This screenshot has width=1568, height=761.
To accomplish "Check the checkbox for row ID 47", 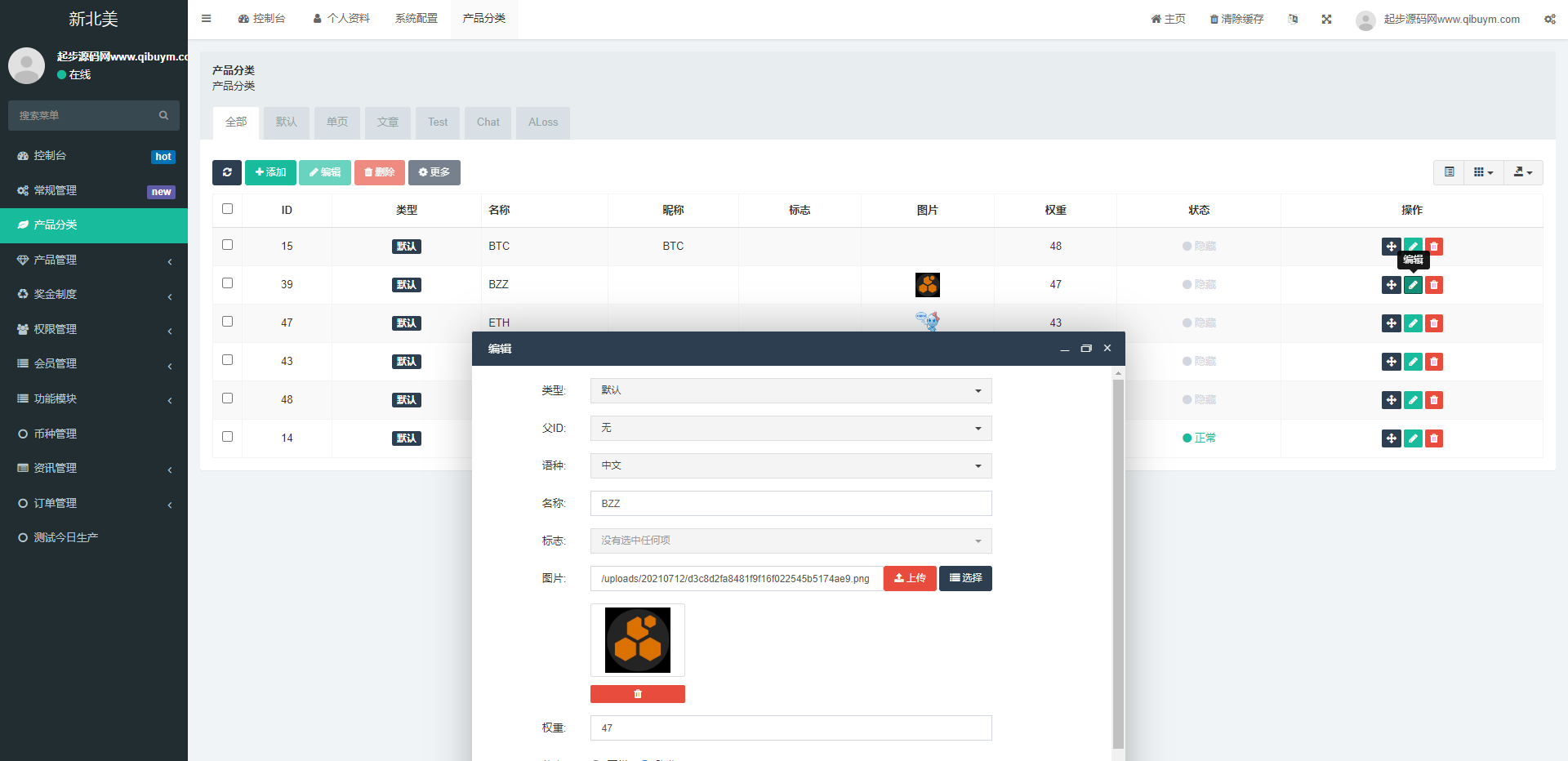I will coord(228,322).
